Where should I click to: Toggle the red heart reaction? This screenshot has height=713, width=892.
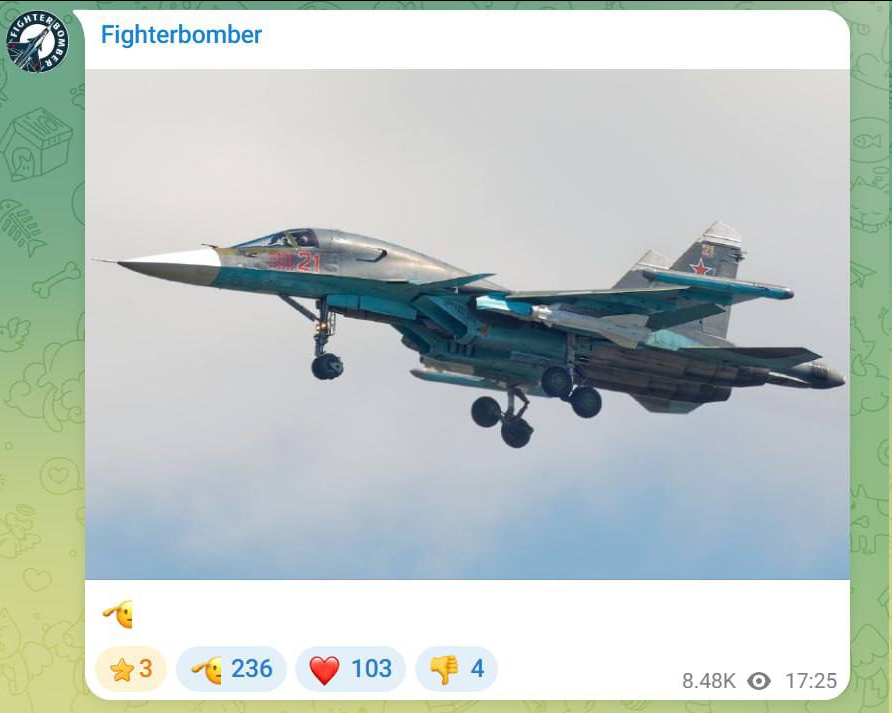(x=350, y=669)
